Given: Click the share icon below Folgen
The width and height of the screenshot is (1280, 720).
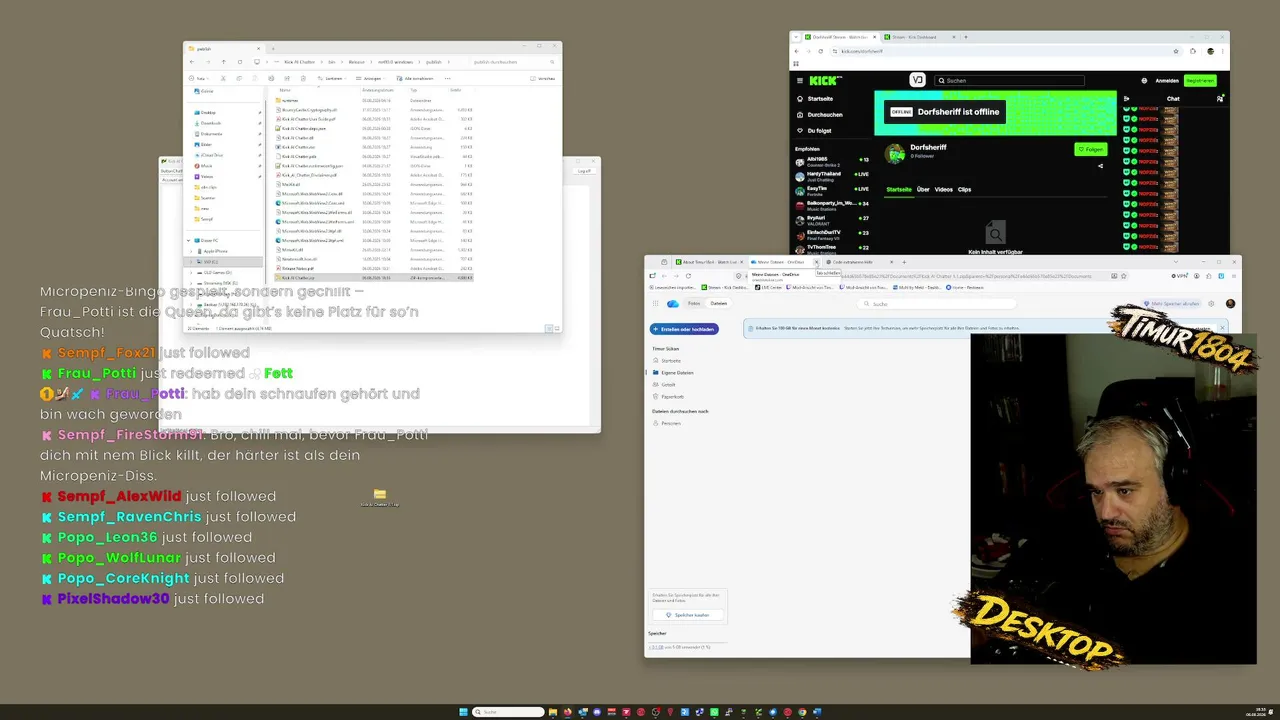Looking at the screenshot, I should tap(1100, 166).
